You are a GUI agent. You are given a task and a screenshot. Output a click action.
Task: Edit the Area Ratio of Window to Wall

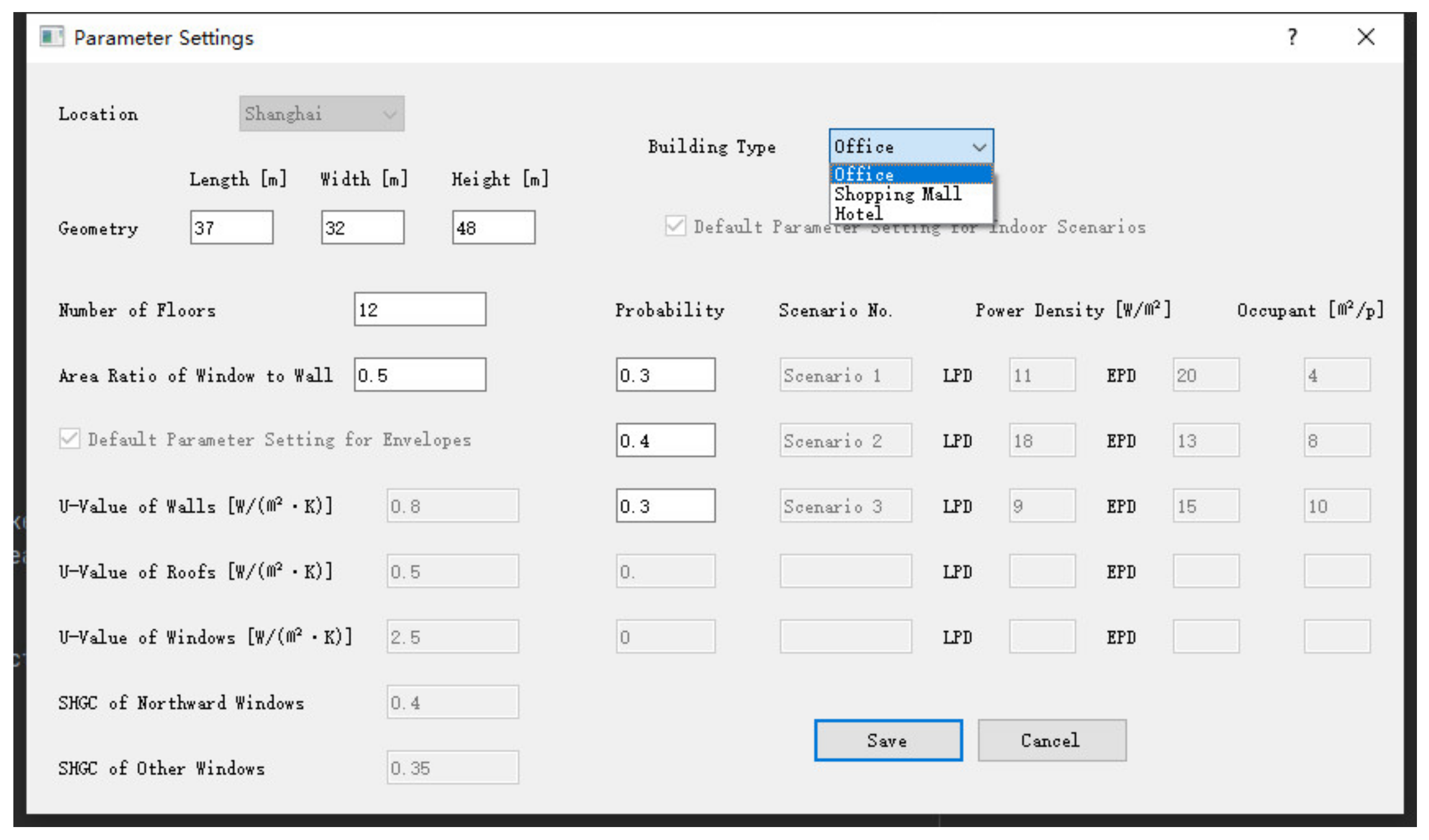click(420, 375)
